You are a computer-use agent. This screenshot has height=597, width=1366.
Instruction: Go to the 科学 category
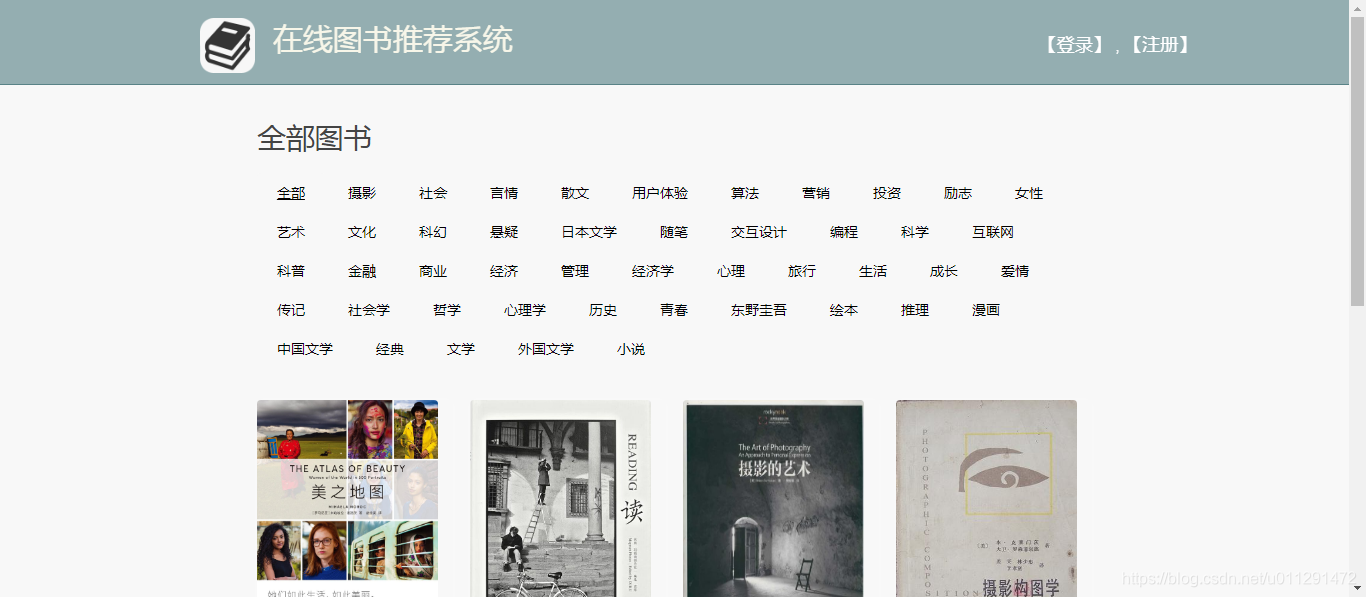pyautogui.click(x=915, y=232)
